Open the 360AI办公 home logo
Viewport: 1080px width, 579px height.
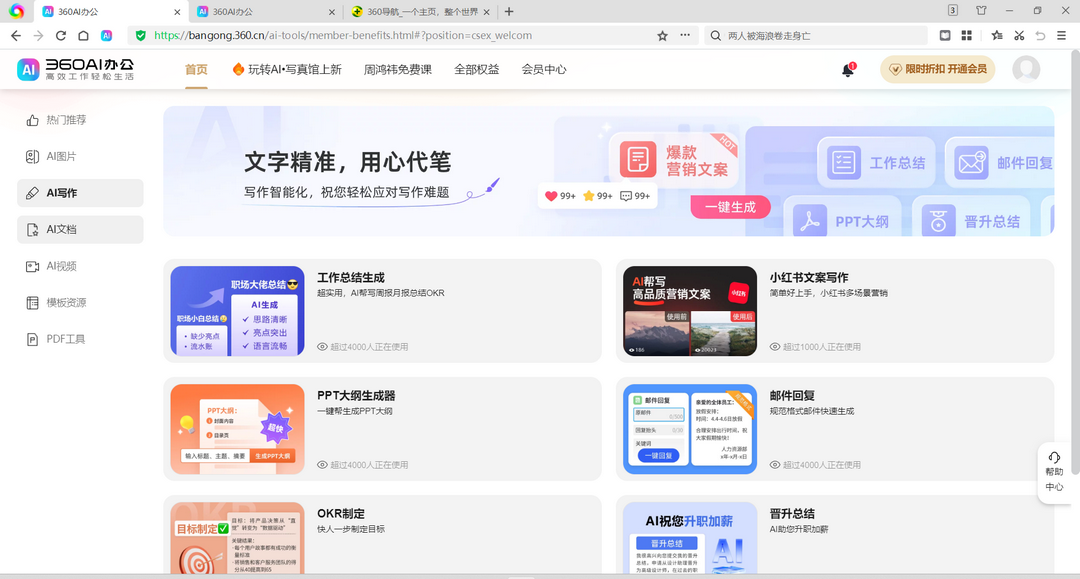(70, 70)
